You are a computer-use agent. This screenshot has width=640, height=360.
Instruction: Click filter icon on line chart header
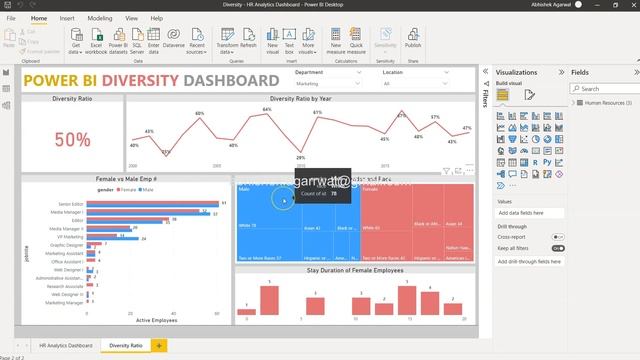click(x=447, y=171)
